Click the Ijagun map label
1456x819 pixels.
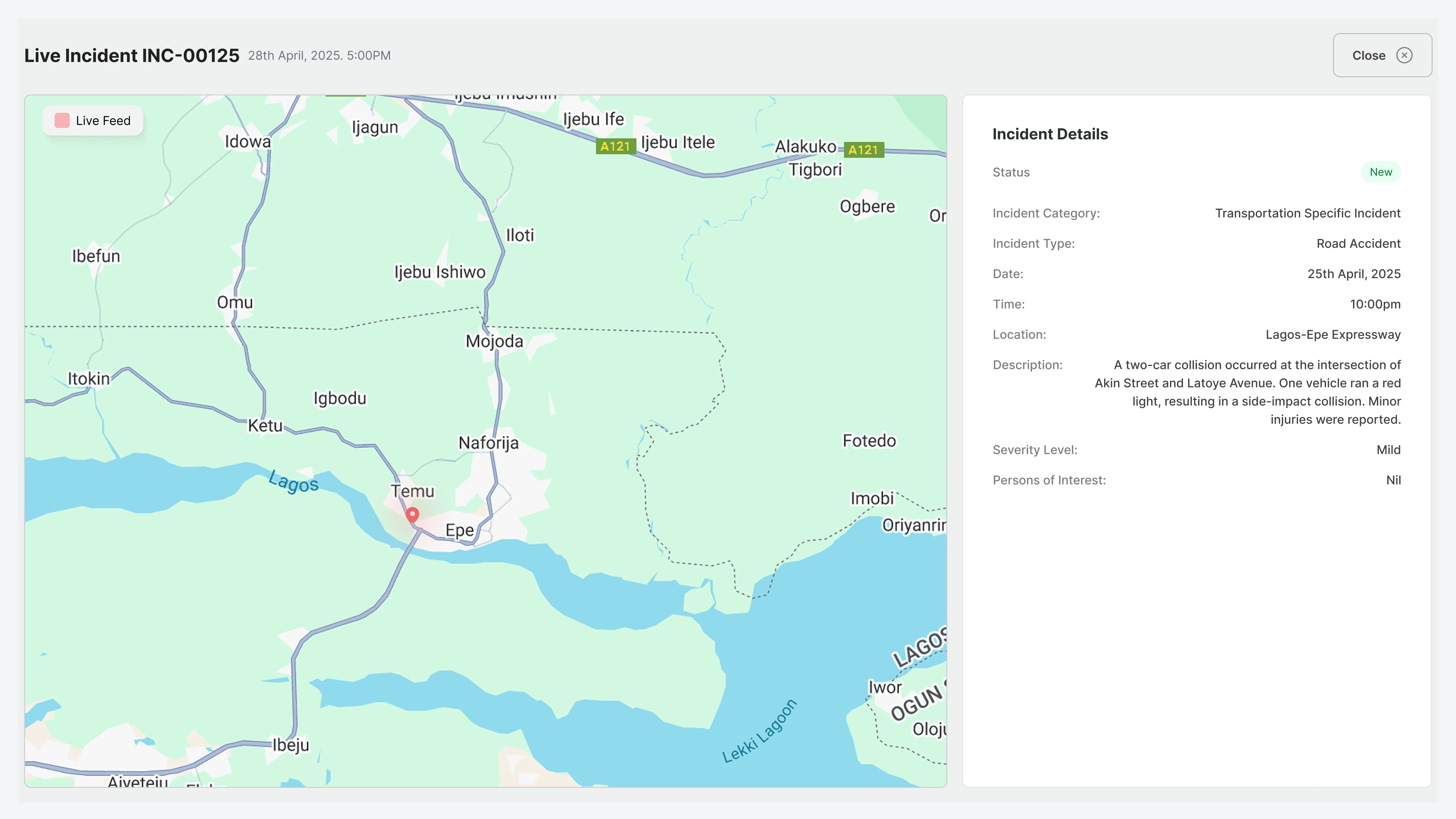pyautogui.click(x=375, y=127)
